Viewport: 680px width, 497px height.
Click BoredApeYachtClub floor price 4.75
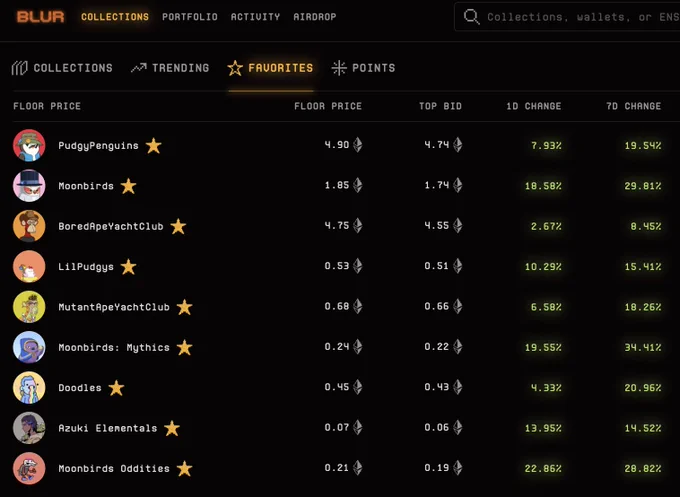[337, 226]
